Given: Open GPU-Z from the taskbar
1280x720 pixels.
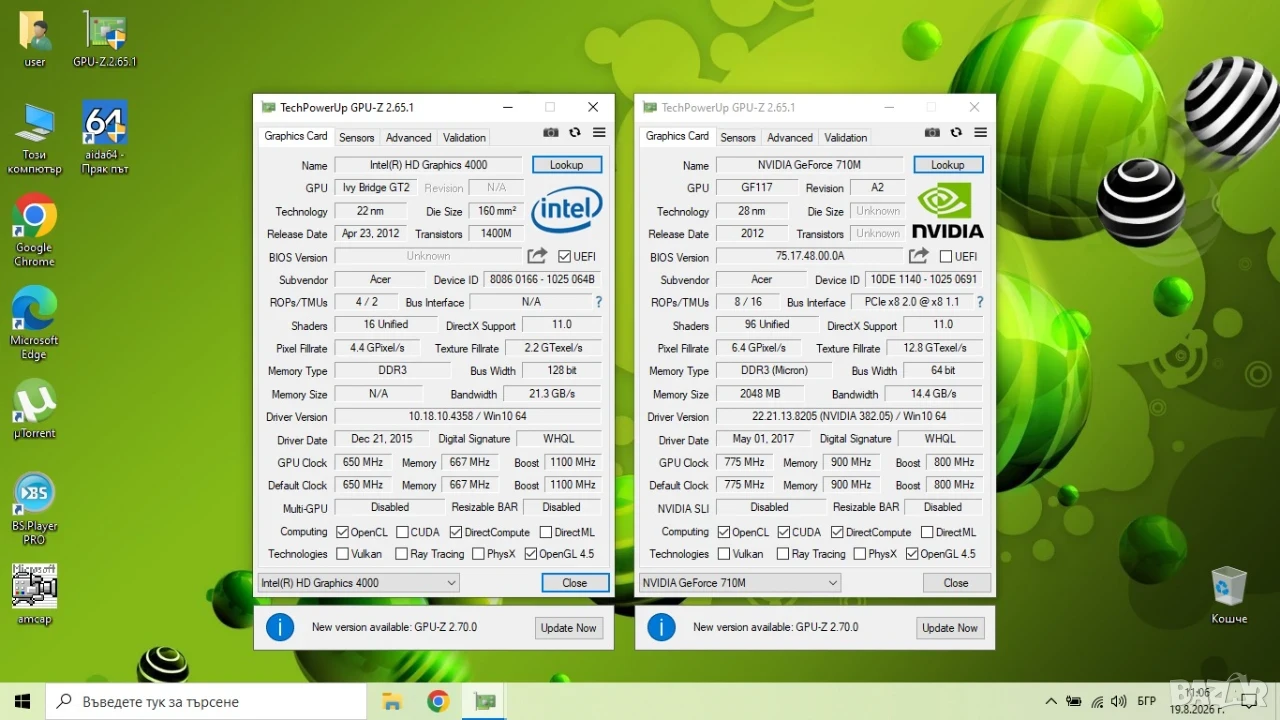Looking at the screenshot, I should 484,701.
